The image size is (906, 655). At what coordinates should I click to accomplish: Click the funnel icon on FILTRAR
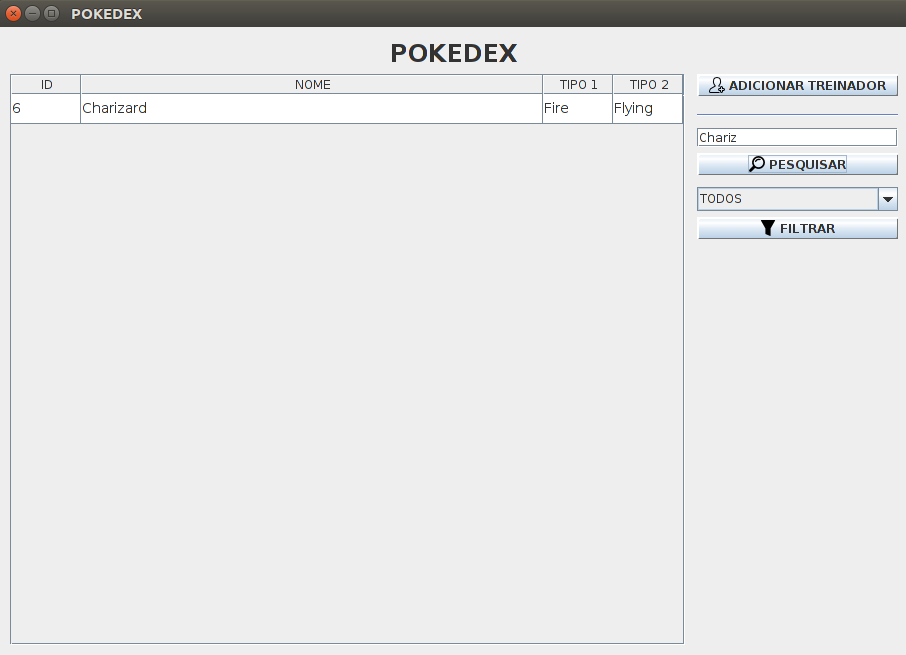pyautogui.click(x=768, y=228)
